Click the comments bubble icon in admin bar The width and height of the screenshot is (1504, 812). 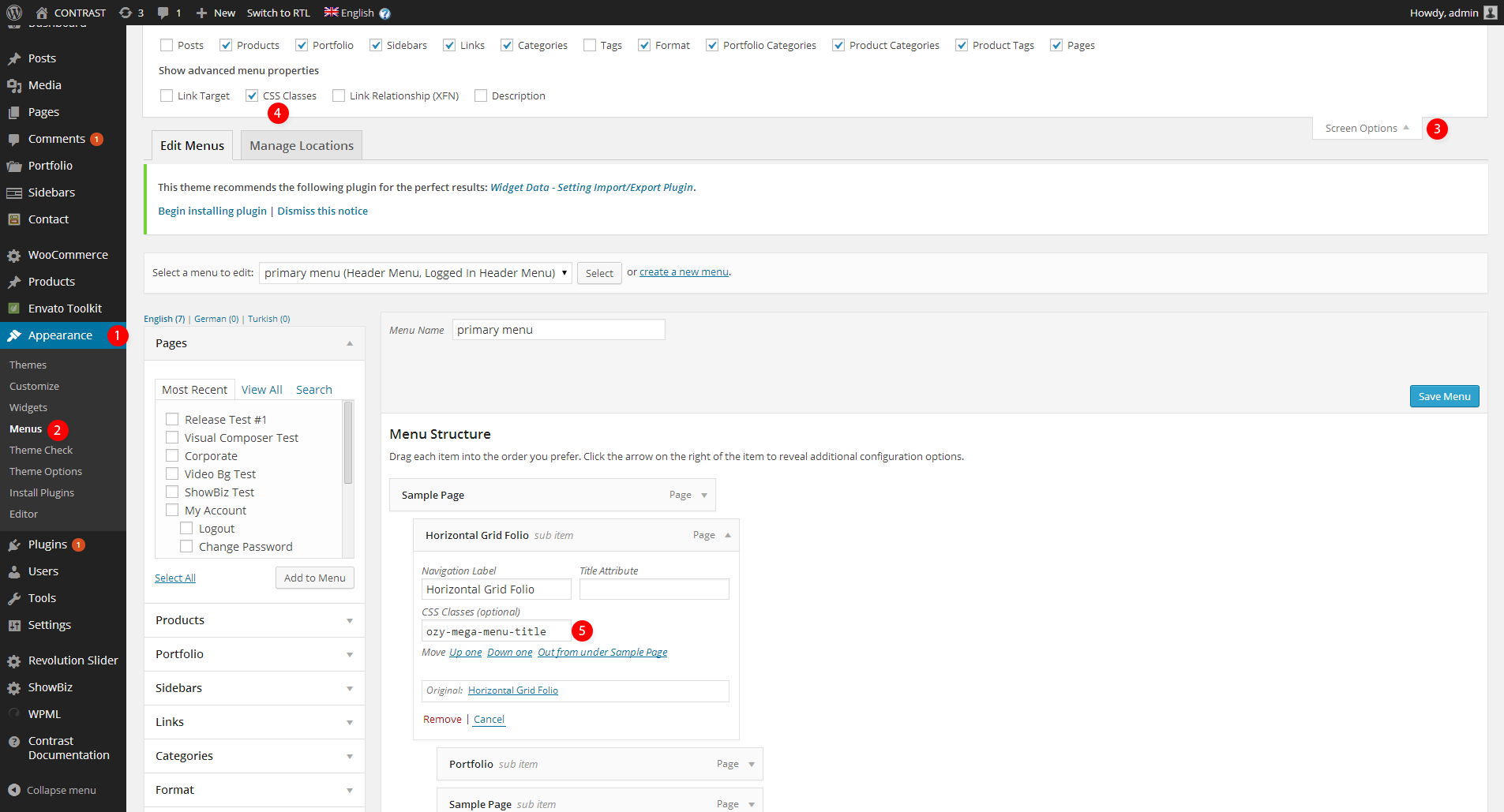tap(163, 13)
